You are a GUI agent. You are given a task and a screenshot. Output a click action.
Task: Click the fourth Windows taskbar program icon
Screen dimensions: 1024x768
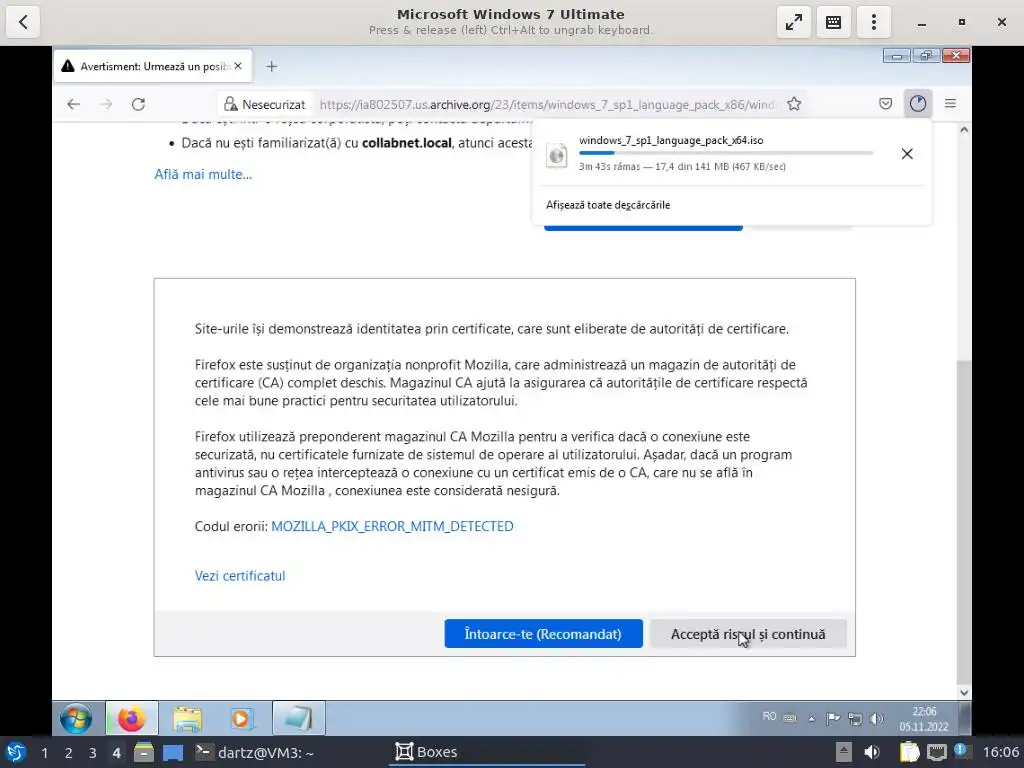coord(298,718)
